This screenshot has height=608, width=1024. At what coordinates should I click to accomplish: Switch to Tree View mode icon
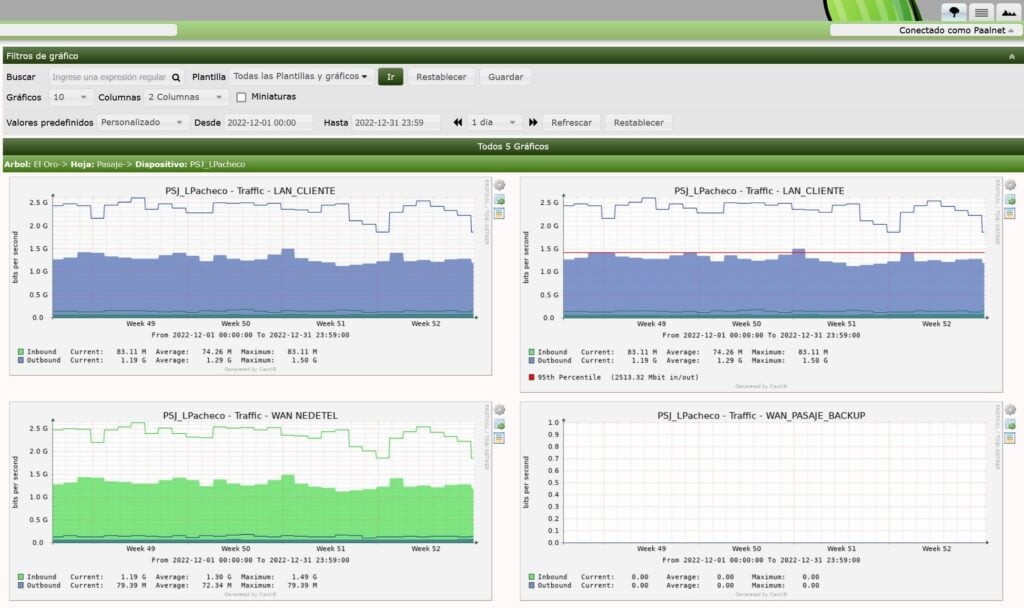click(955, 11)
